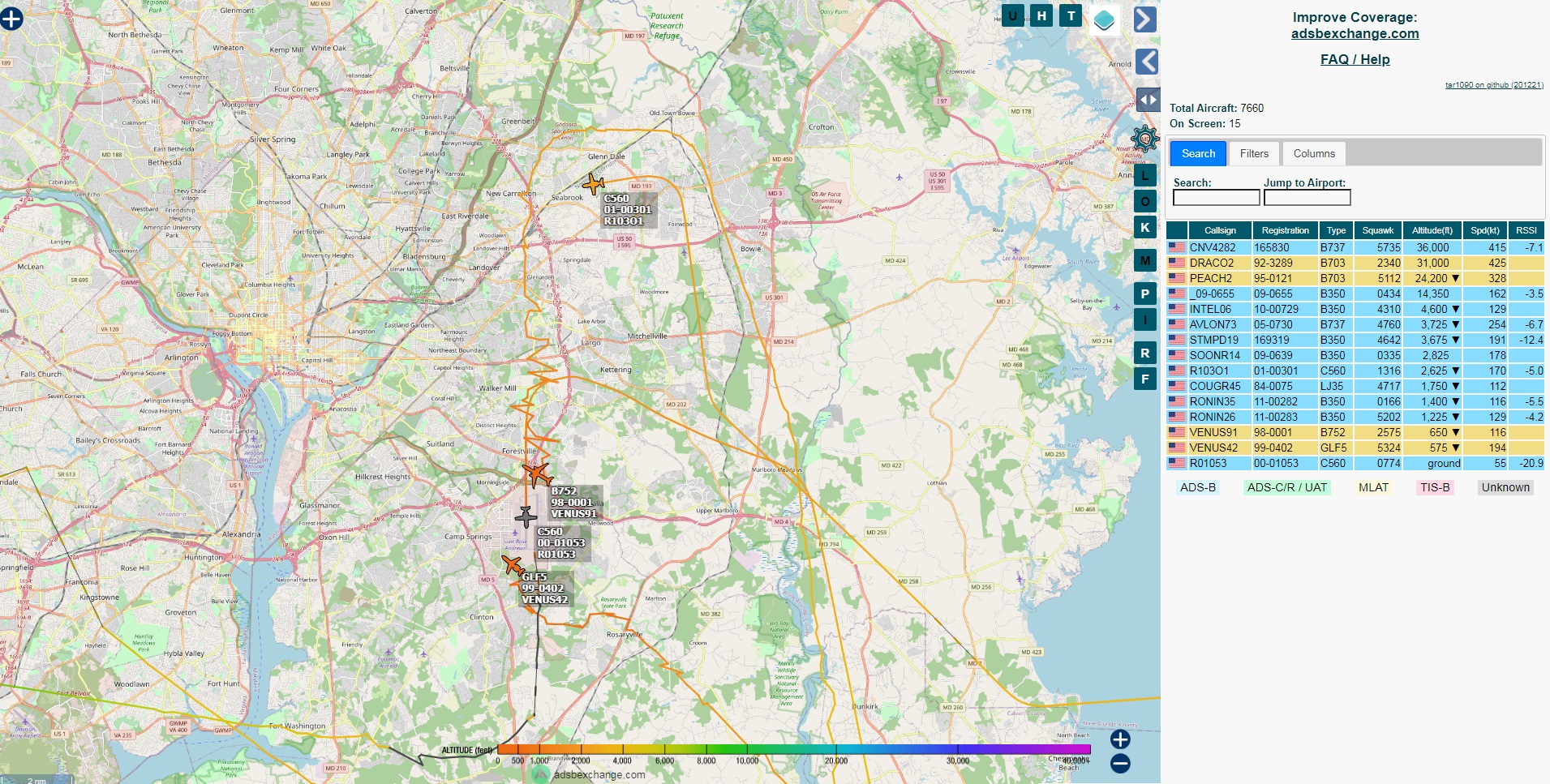Select the VENUS42 aircraft icon on map
The height and width of the screenshot is (784, 1550).
click(513, 564)
